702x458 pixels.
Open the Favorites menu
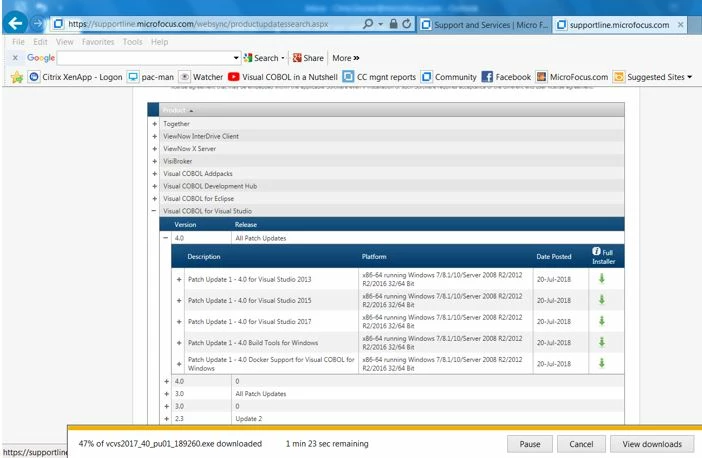click(98, 42)
